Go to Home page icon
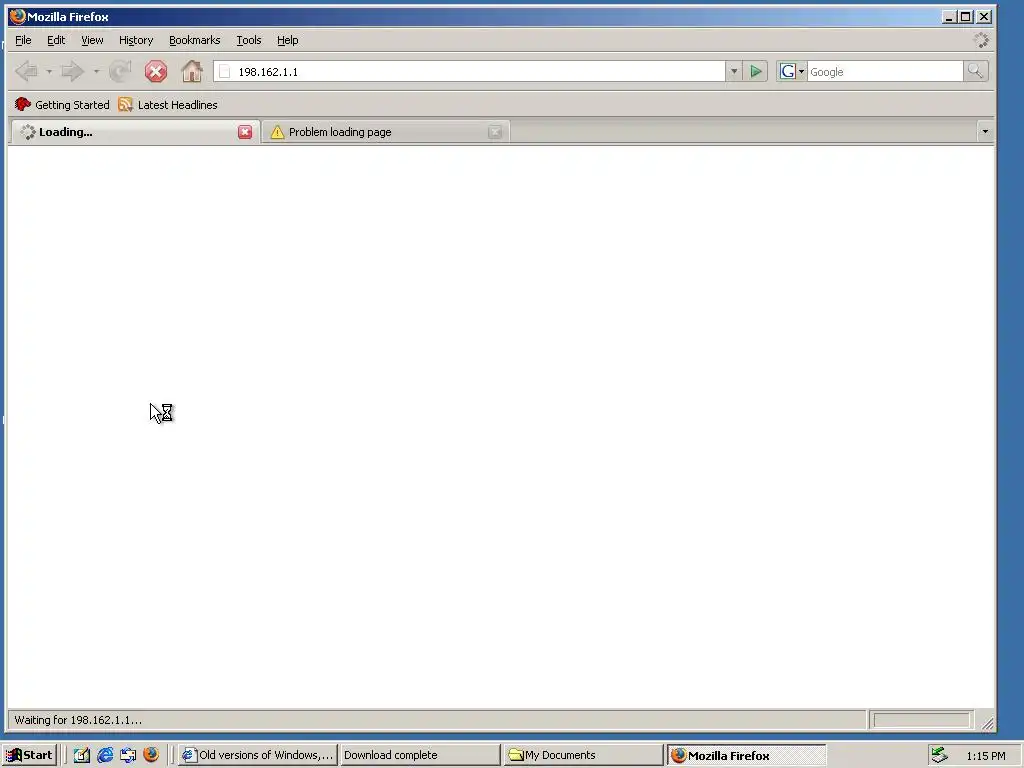Viewport: 1024px width, 768px height. click(x=191, y=71)
